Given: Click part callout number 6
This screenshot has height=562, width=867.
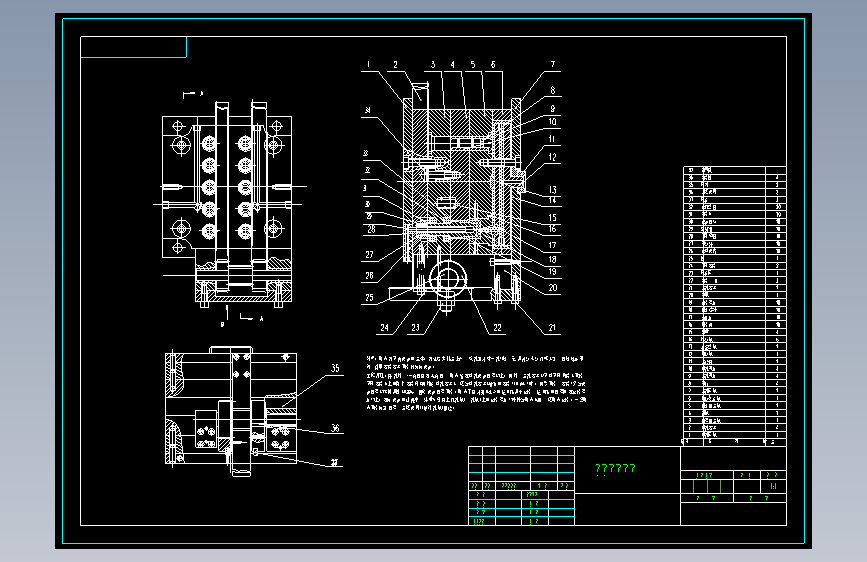Looking at the screenshot, I should (x=493, y=65).
